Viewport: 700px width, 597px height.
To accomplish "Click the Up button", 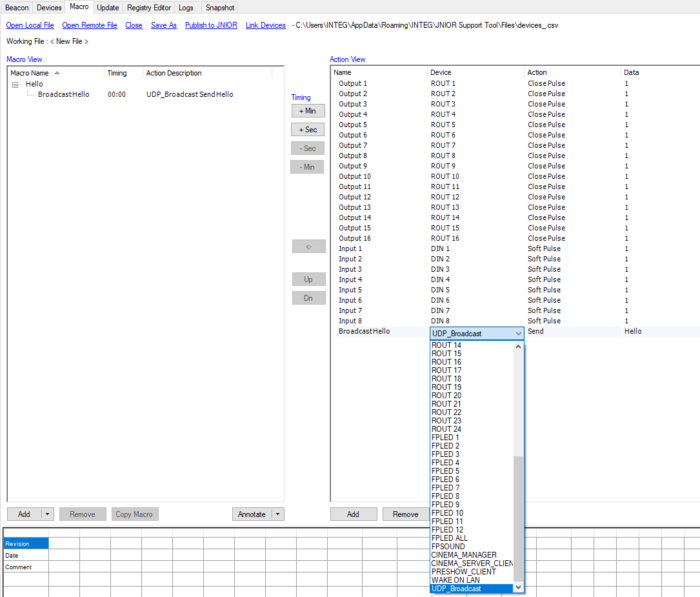I will (308, 279).
